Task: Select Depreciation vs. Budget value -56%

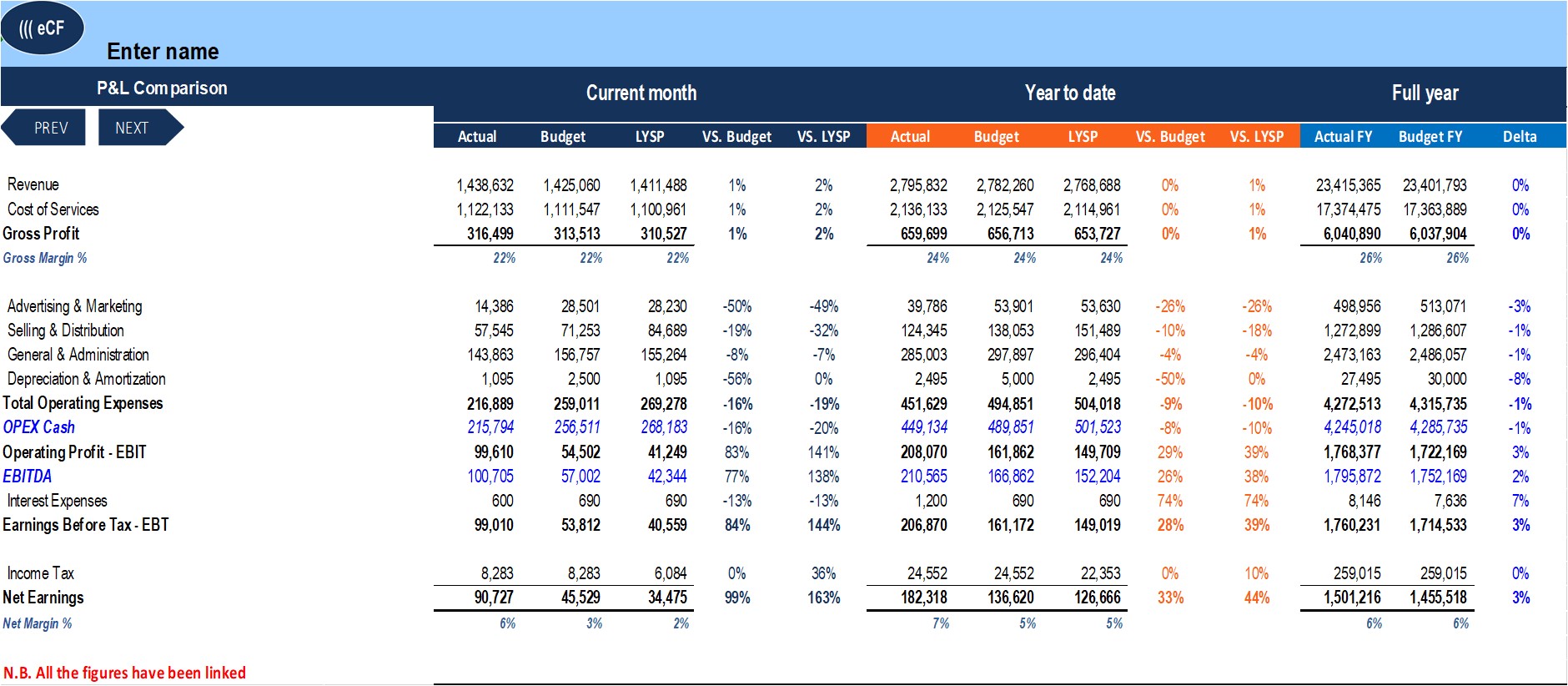Action: pyautogui.click(x=737, y=380)
